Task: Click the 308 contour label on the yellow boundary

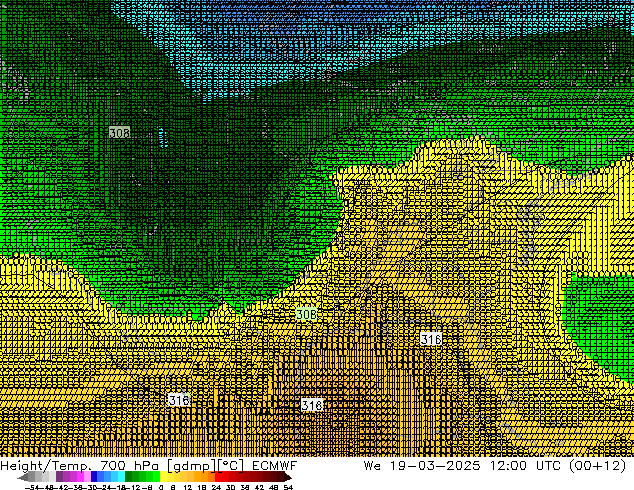Action: 306,314
